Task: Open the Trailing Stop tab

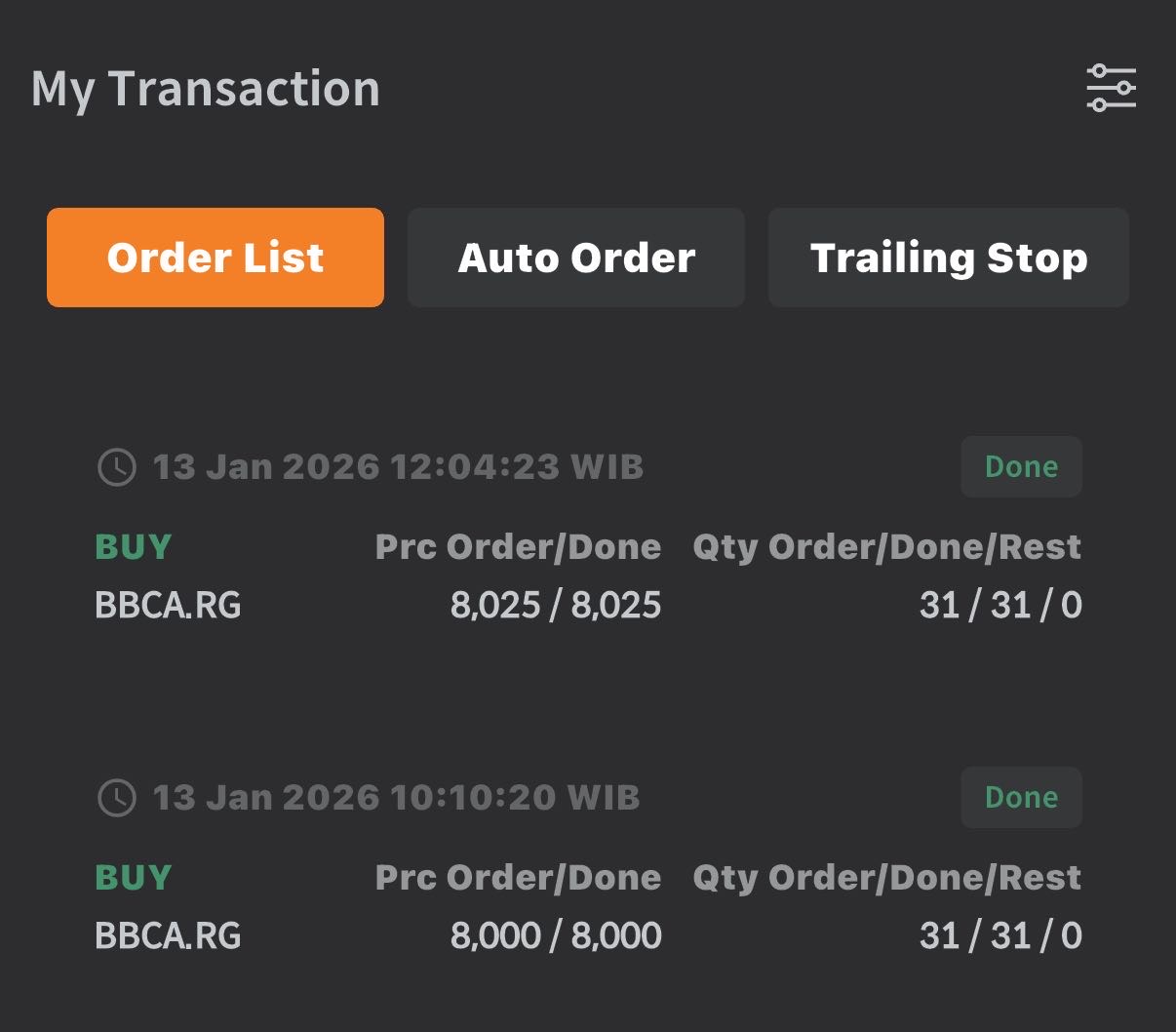Action: coord(948,258)
